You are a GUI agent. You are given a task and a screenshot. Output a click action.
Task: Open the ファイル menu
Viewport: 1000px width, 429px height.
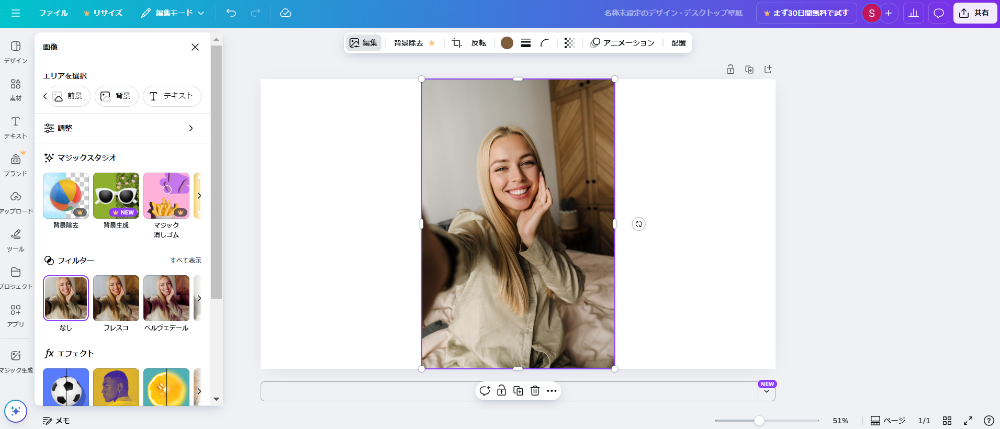(x=53, y=13)
